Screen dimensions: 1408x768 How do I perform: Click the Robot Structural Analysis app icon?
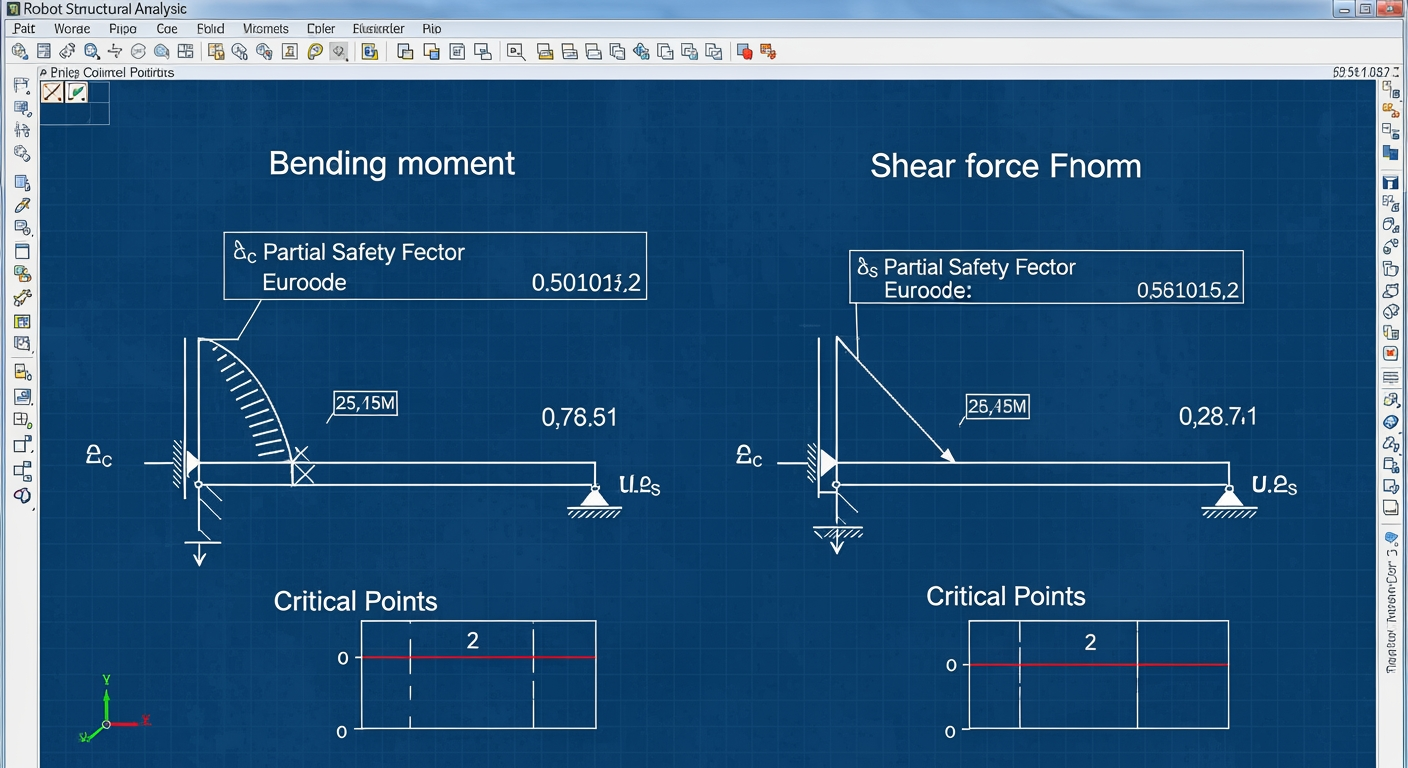click(12, 8)
